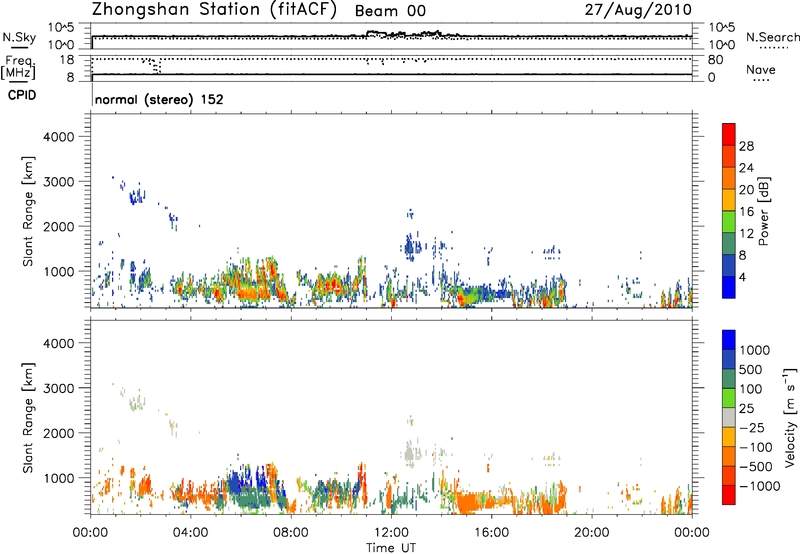Click the power panel 'Slant Range [km]' label
Image resolution: width=800 pixels, height=554 pixels.
tap(28, 211)
